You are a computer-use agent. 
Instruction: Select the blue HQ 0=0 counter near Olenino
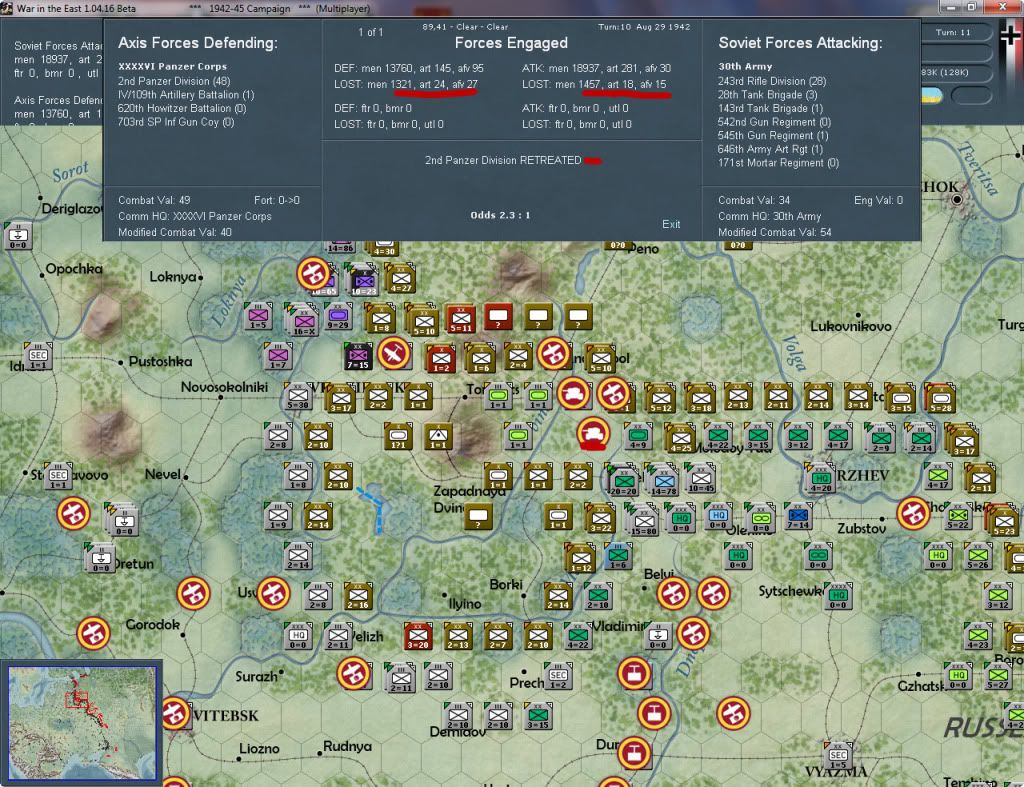tap(719, 517)
